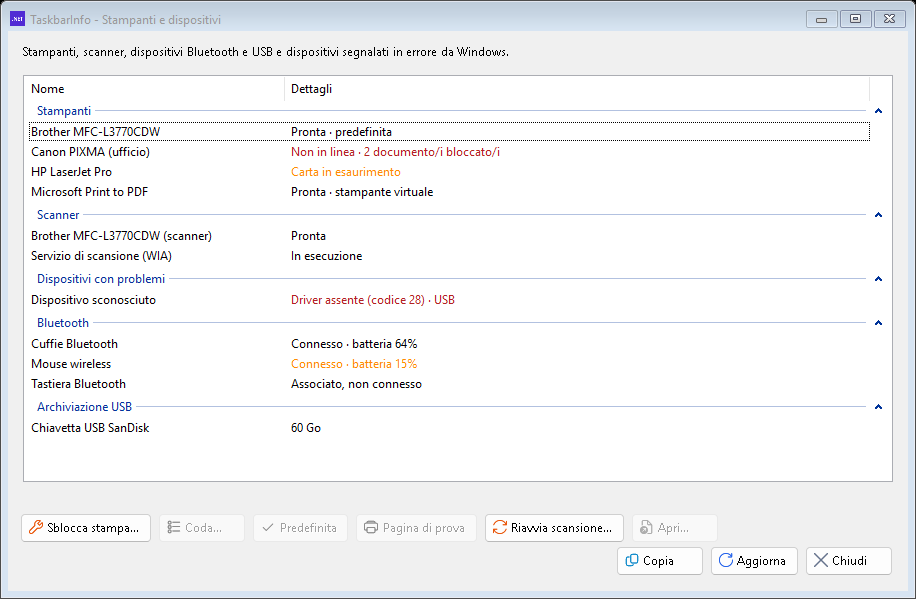Collapse the Bluetooth group chevron
Image resolution: width=916 pixels, height=599 pixels.
click(878, 323)
